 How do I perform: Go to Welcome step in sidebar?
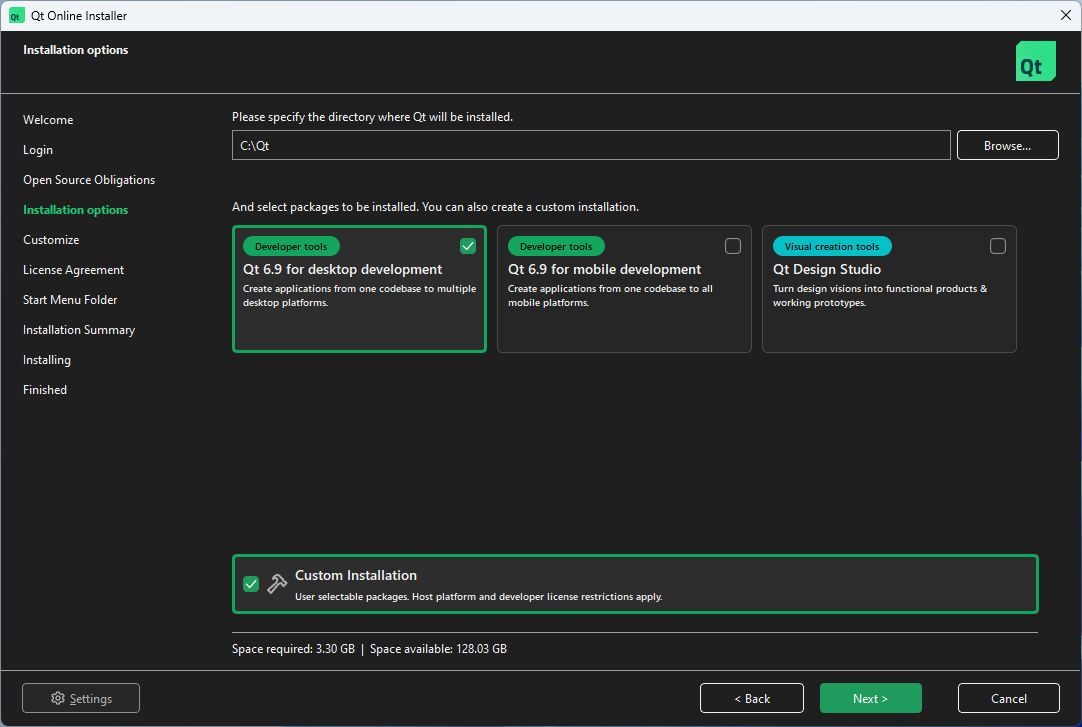[48, 120]
